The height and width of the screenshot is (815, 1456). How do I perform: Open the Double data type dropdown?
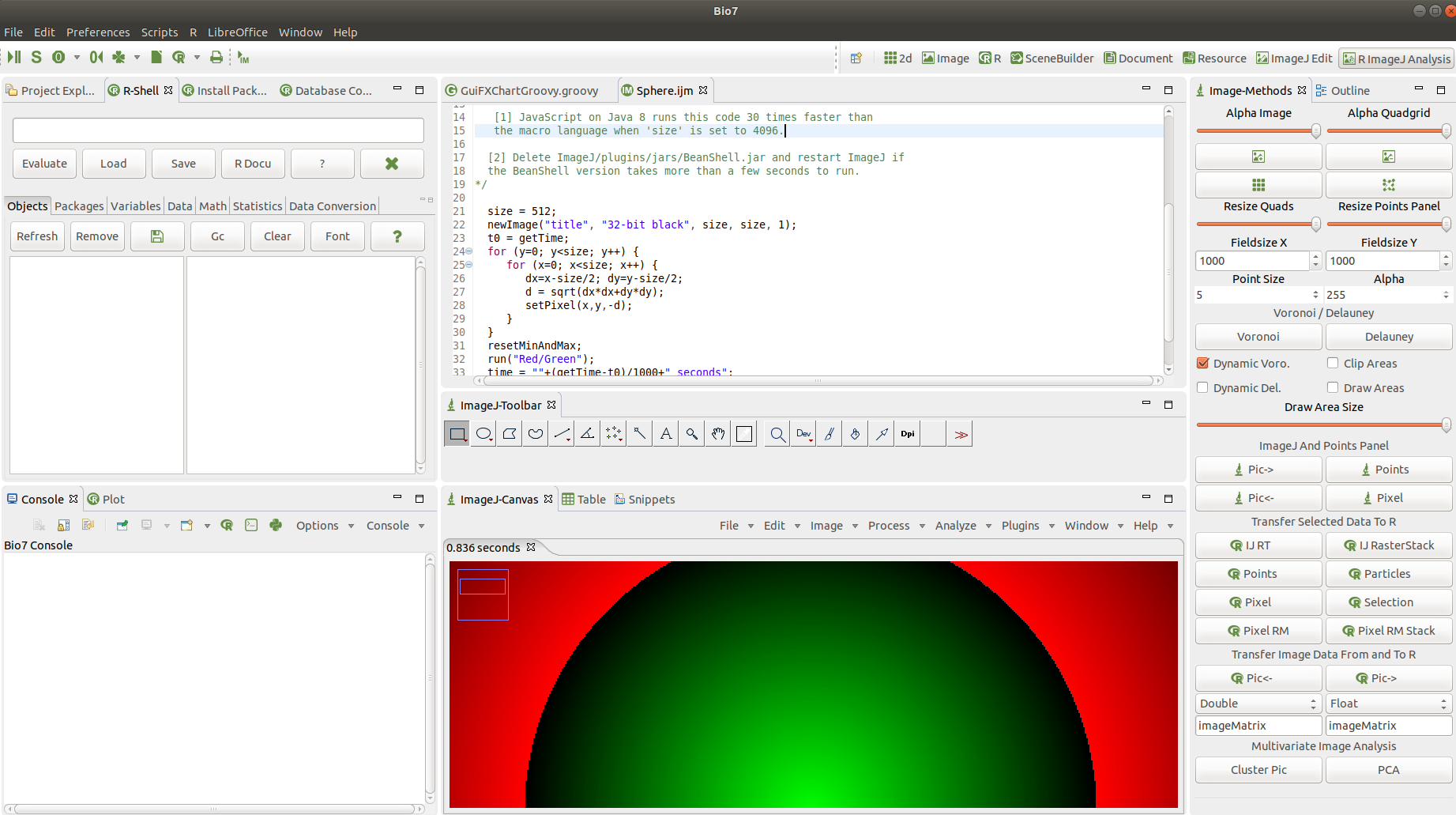[1258, 704]
